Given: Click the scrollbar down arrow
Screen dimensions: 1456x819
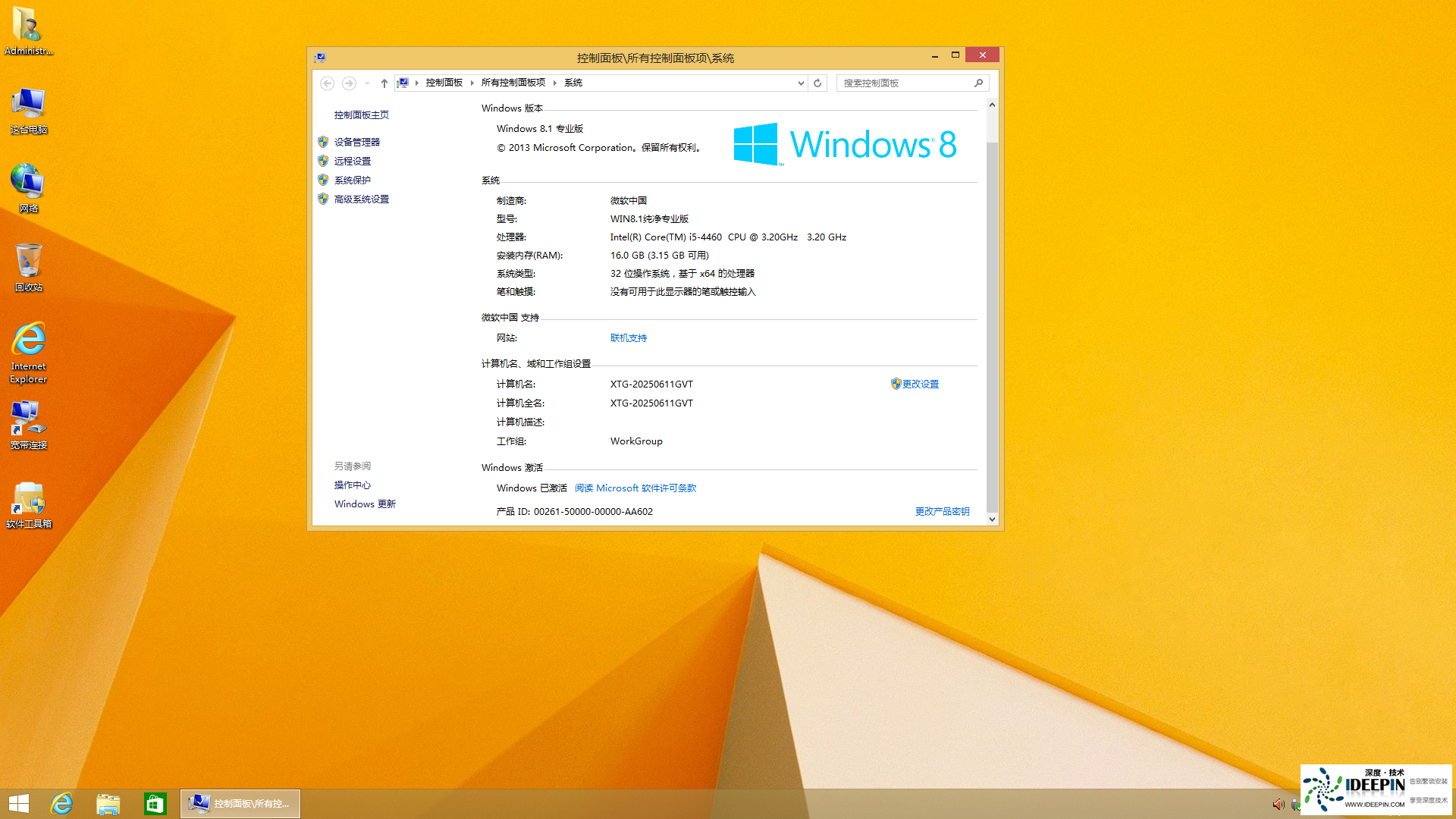Looking at the screenshot, I should coord(992,519).
